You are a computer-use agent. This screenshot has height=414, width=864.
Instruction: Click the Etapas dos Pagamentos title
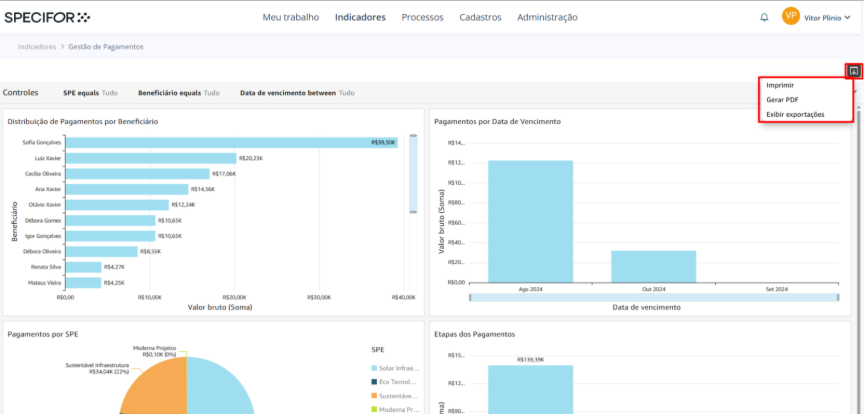pyautogui.click(x=474, y=334)
